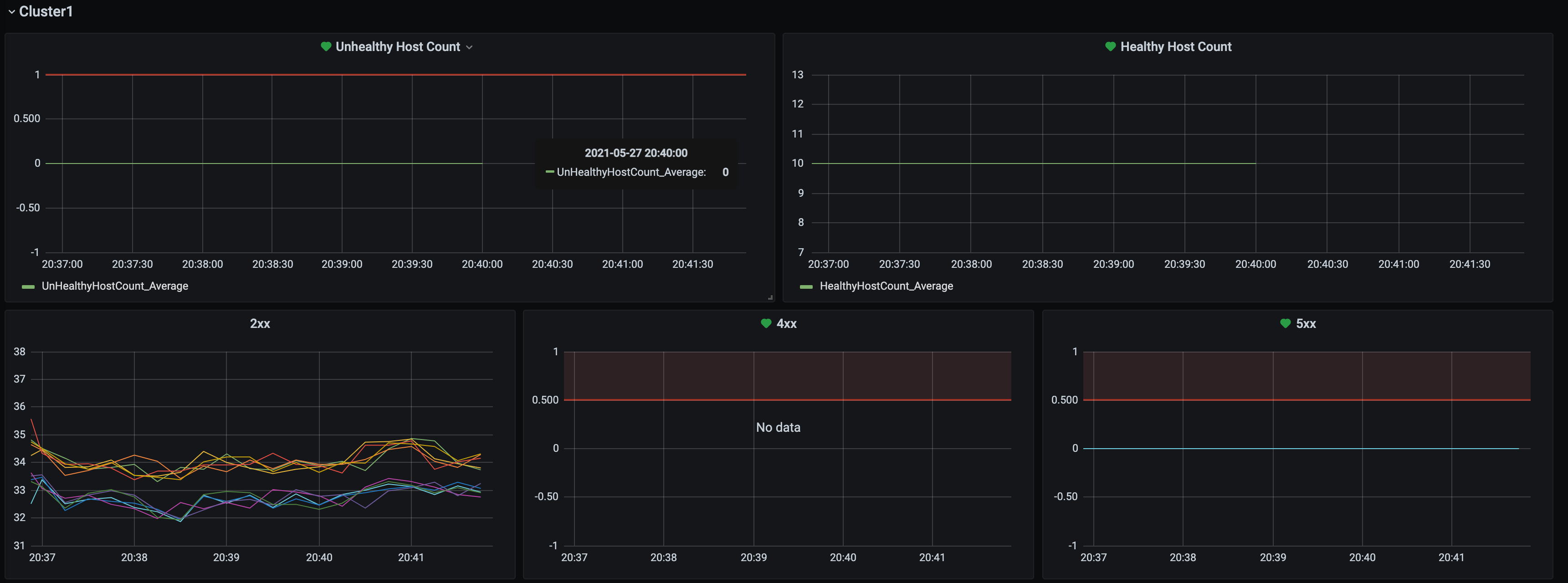Click Unhealthy Host Count green heart icon

326,46
